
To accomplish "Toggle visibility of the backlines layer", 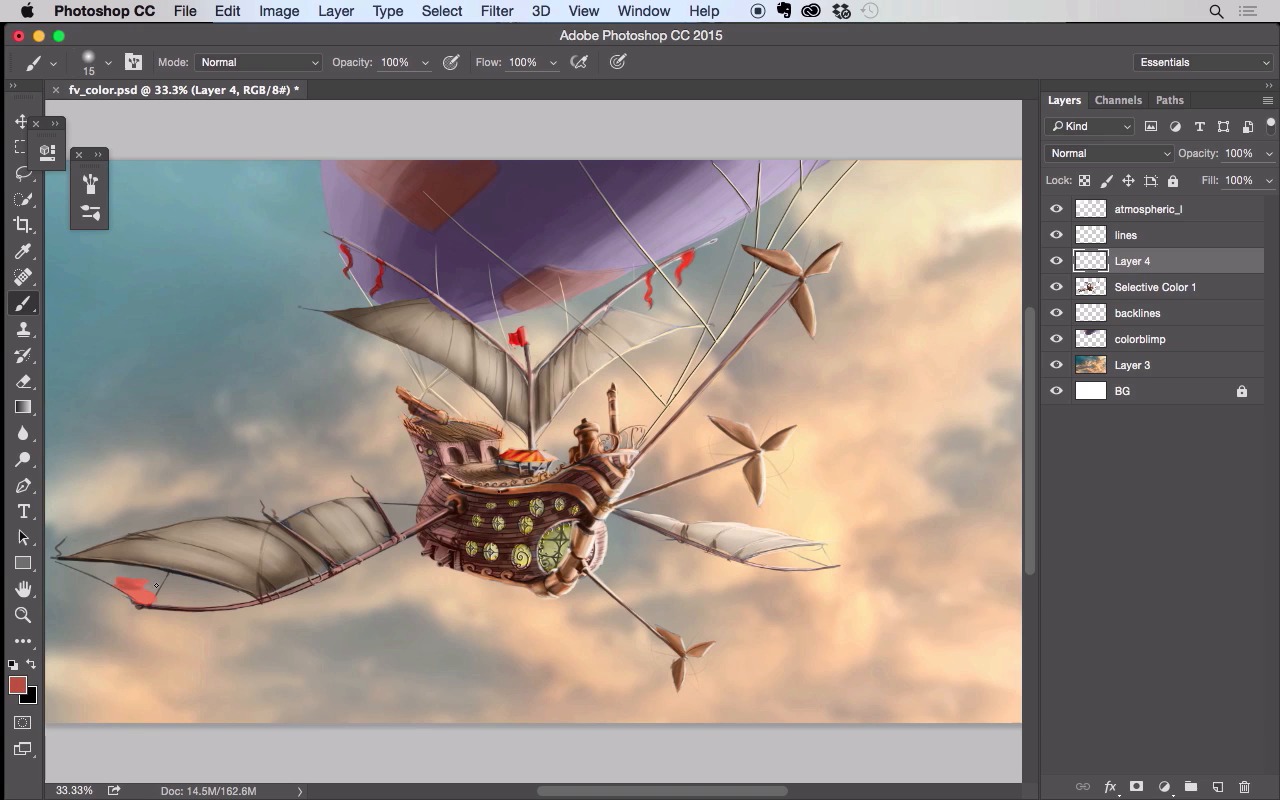I will (x=1056, y=313).
